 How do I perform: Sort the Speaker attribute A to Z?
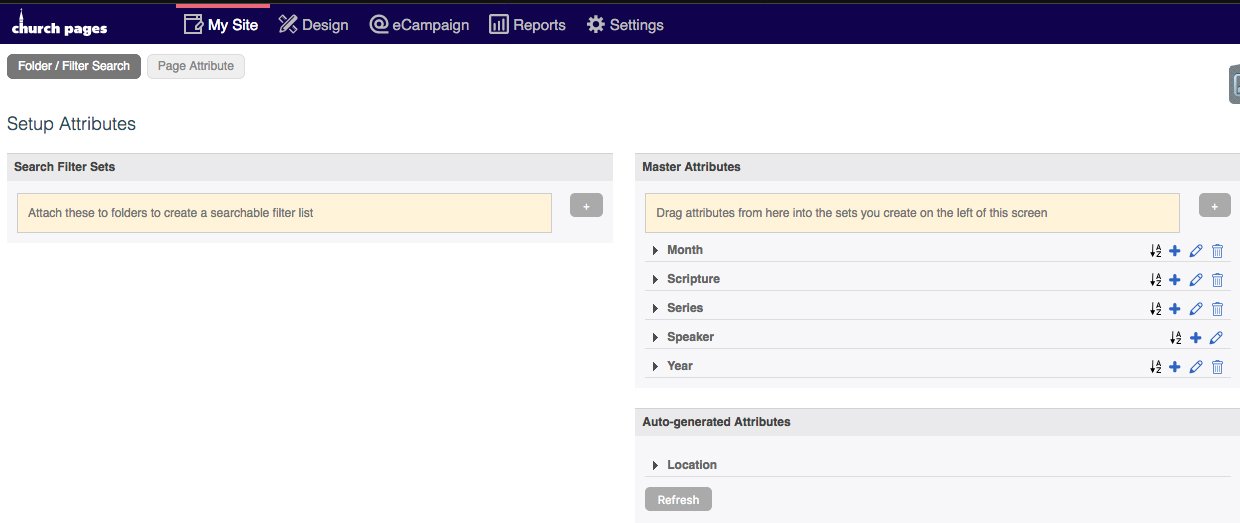pyautogui.click(x=1176, y=338)
